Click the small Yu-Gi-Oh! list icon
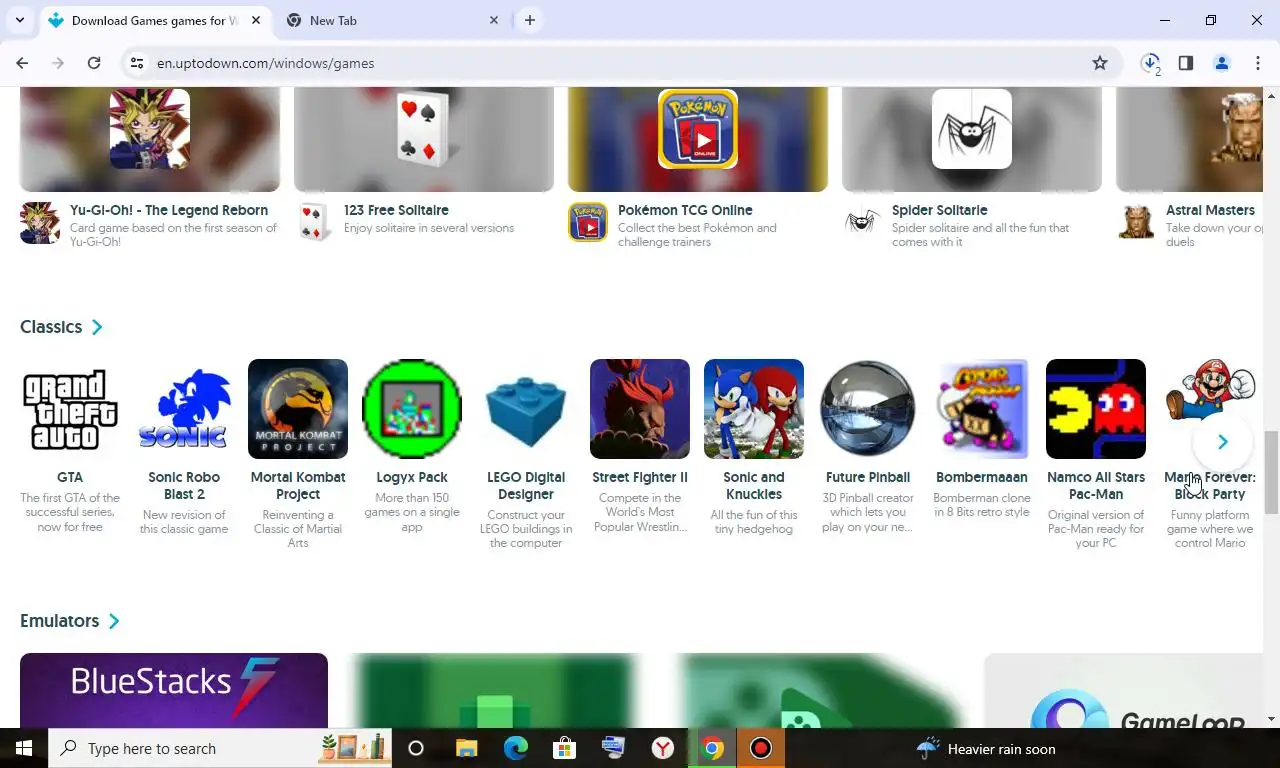Image resolution: width=1280 pixels, height=768 pixels. [x=40, y=223]
